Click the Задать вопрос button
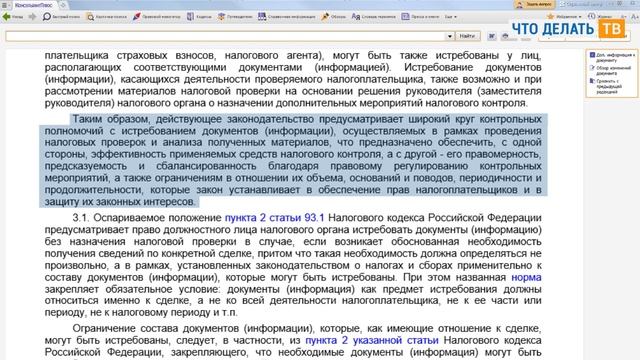The width and height of the screenshot is (640, 360). pos(534,4)
